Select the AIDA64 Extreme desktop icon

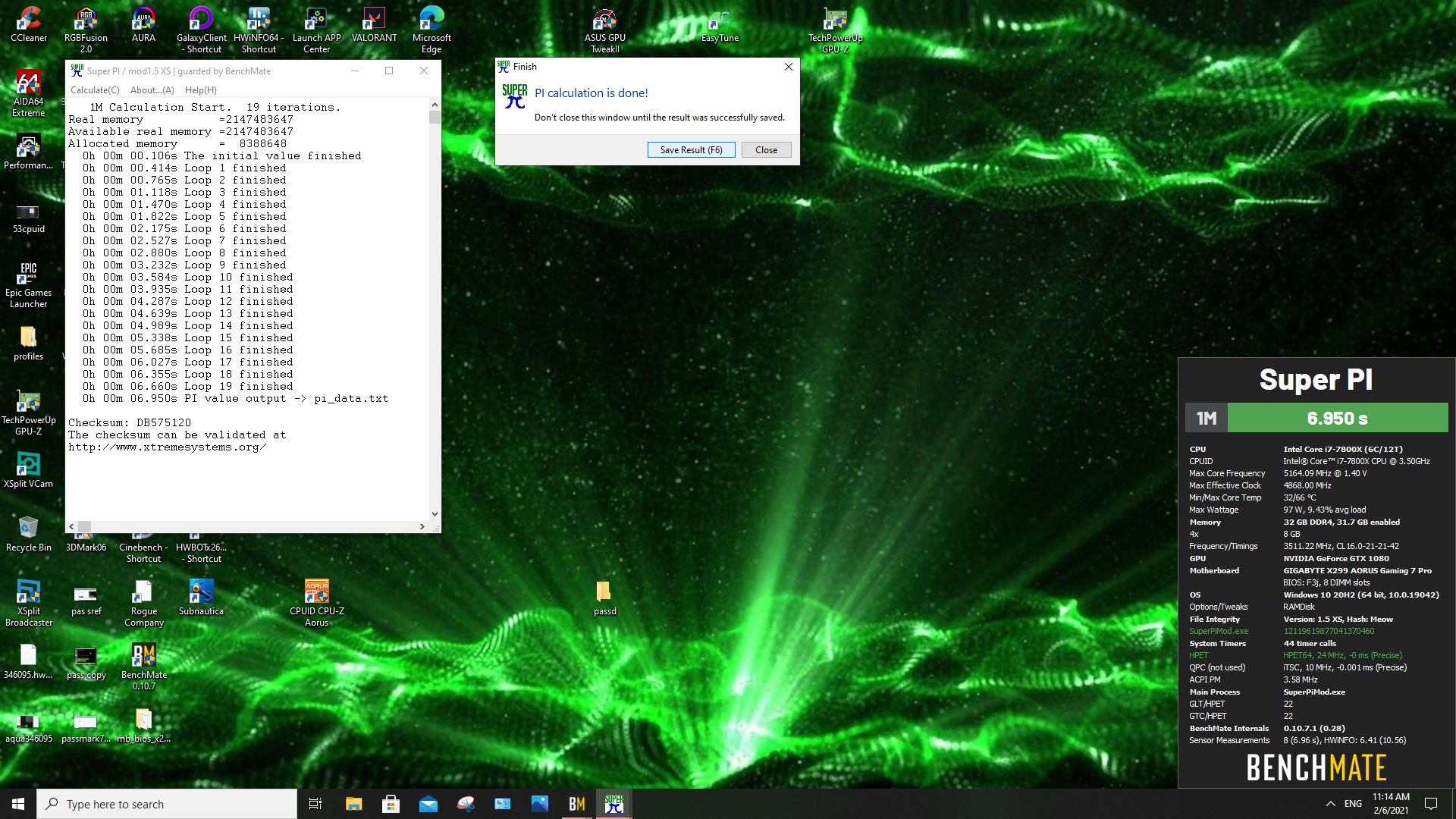click(29, 93)
